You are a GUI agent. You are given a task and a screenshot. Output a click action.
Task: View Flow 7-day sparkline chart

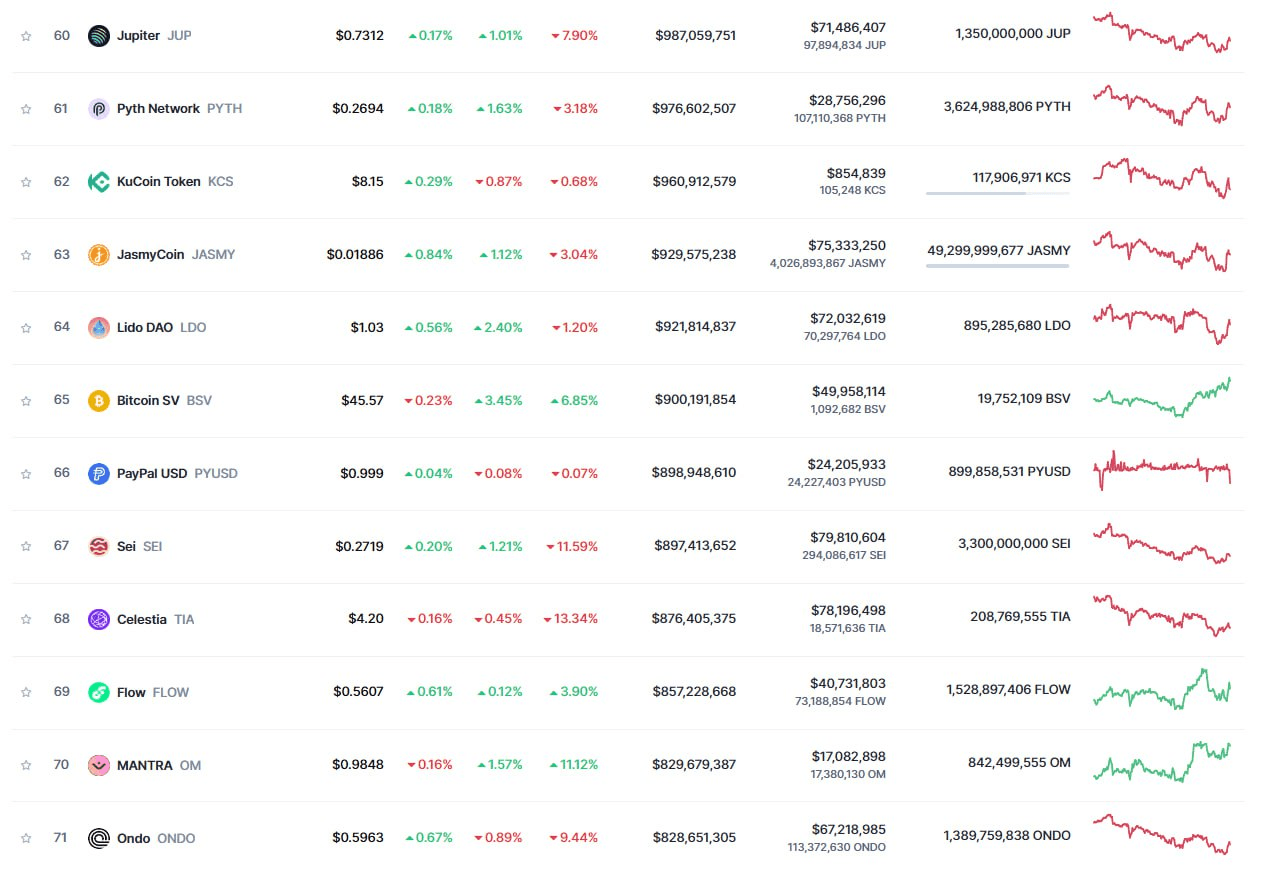click(1162, 689)
